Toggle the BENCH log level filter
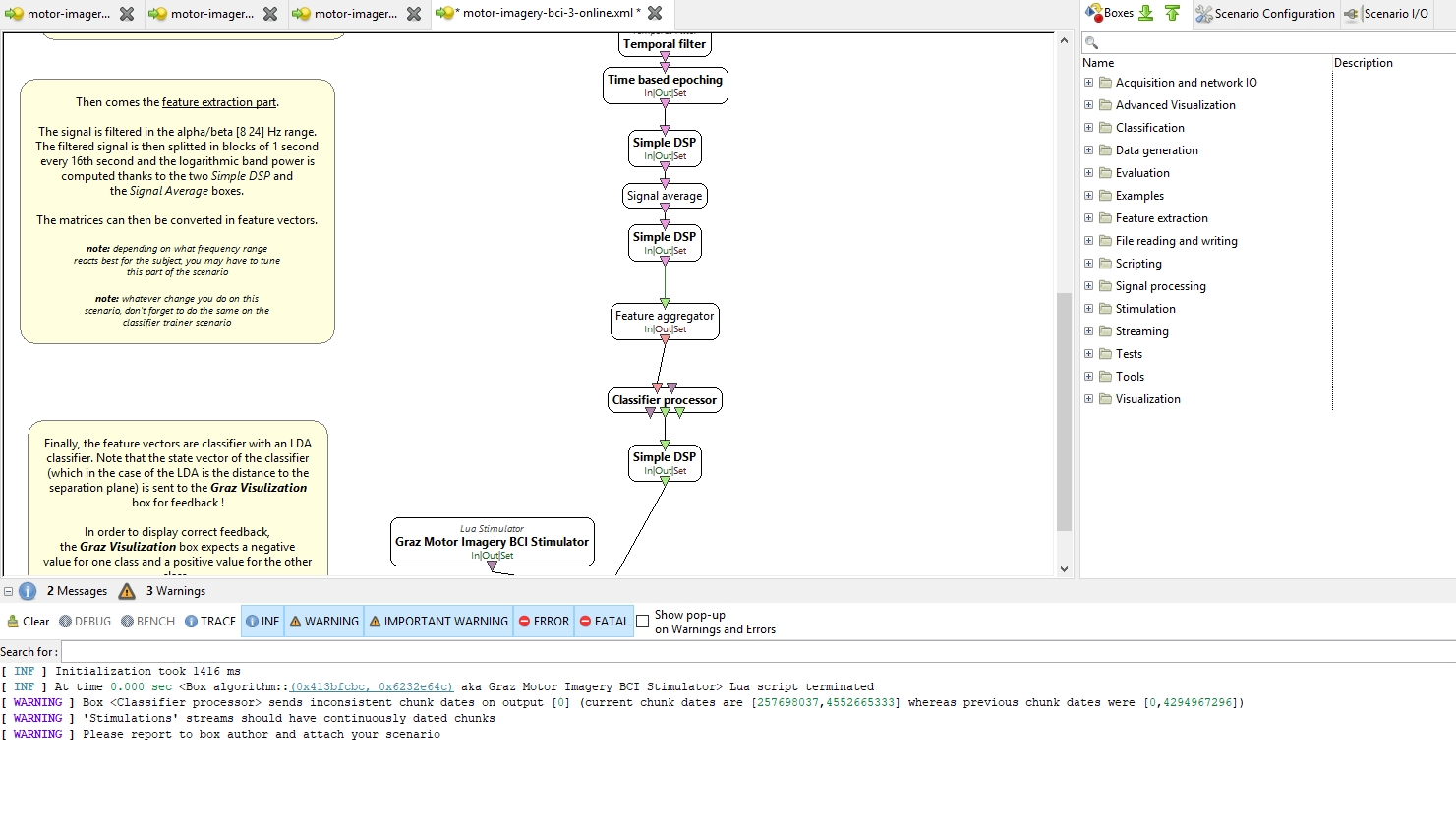Image resolution: width=1456 pixels, height=834 pixels. coord(147,622)
